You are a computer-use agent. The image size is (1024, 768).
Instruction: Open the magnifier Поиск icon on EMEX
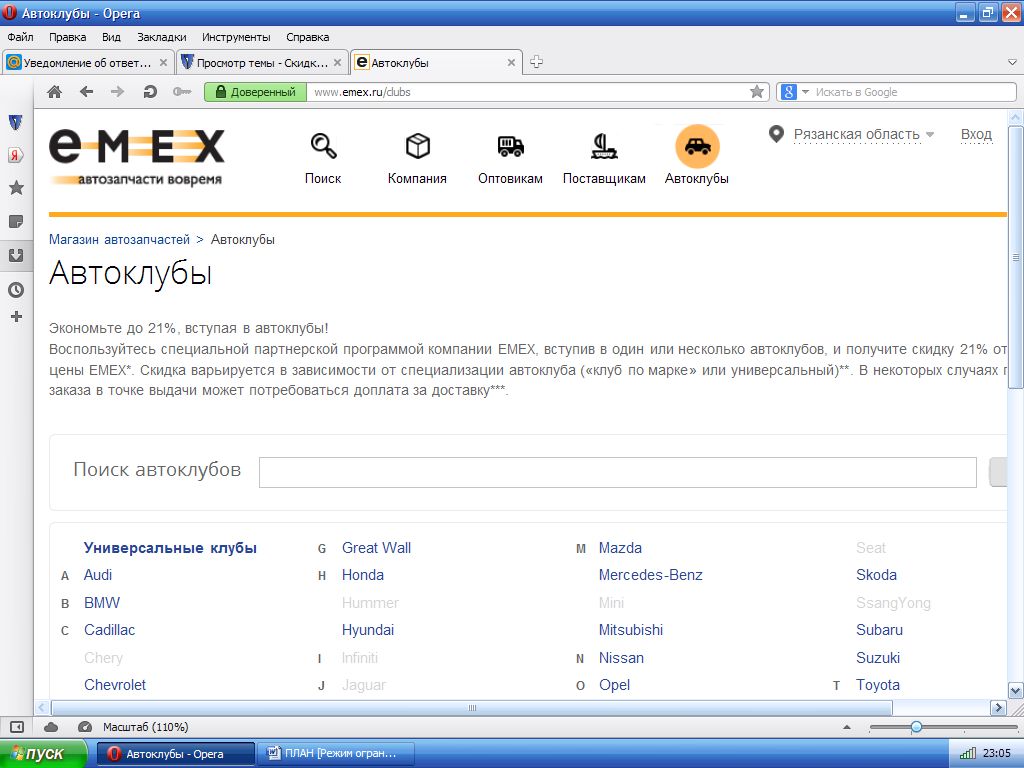pos(323,146)
